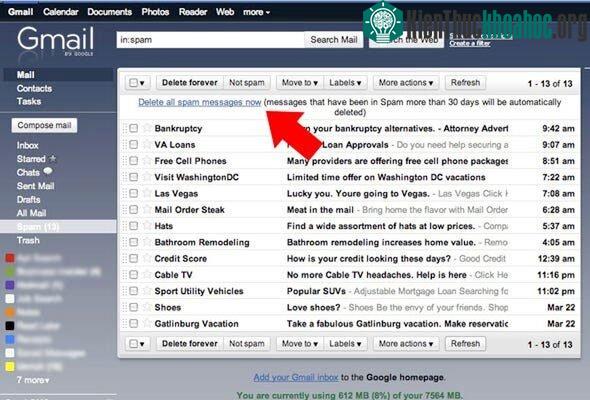Star the Cable TV email
The image size is (590, 400).
pos(147,274)
